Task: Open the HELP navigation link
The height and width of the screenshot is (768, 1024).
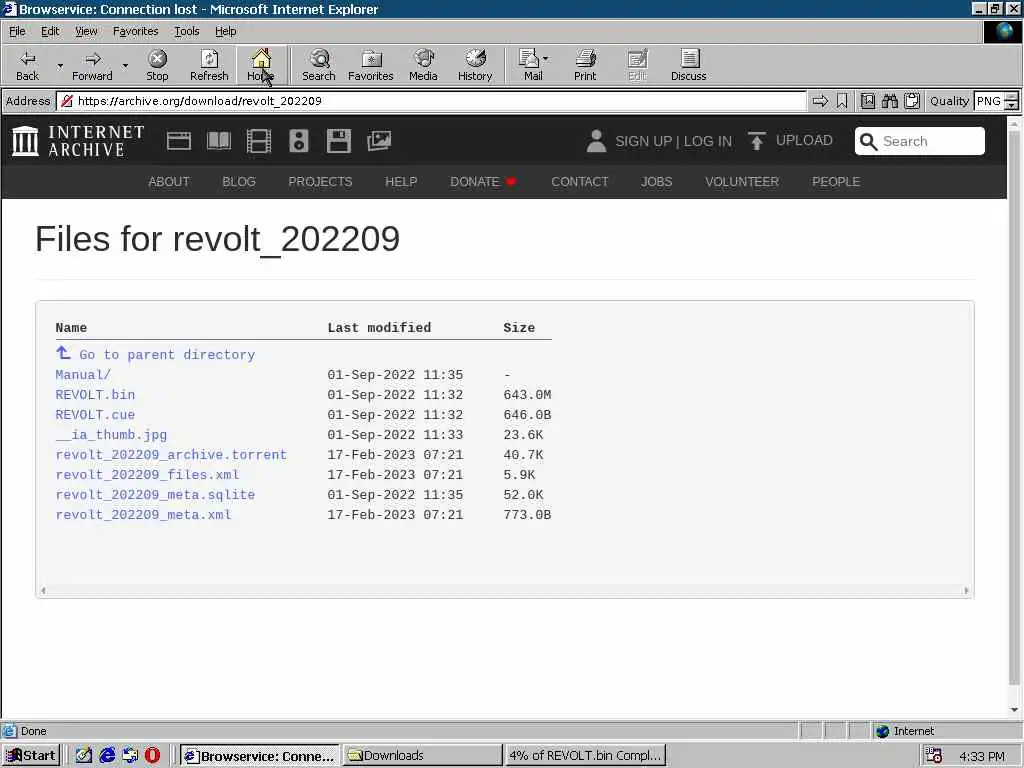Action: [401, 182]
